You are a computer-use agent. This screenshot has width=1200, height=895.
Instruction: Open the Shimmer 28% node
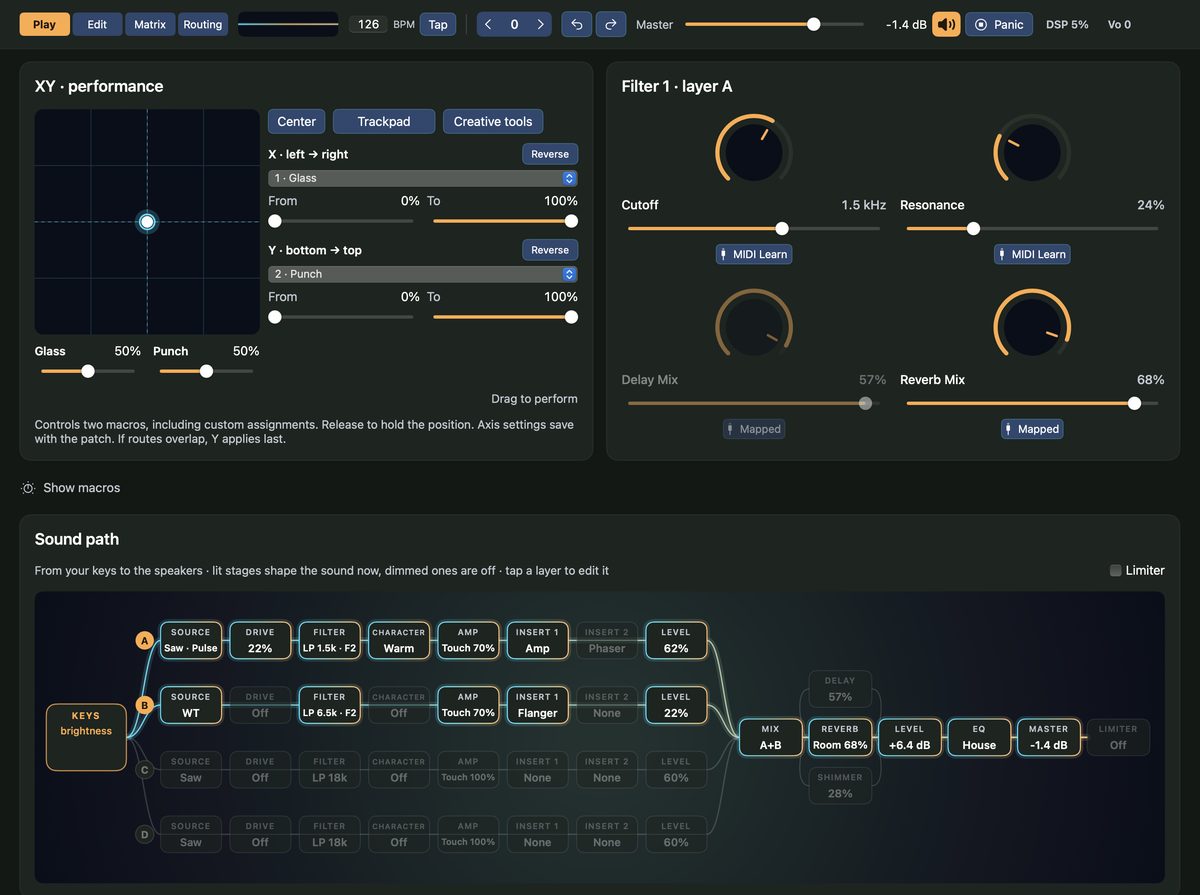click(840, 785)
